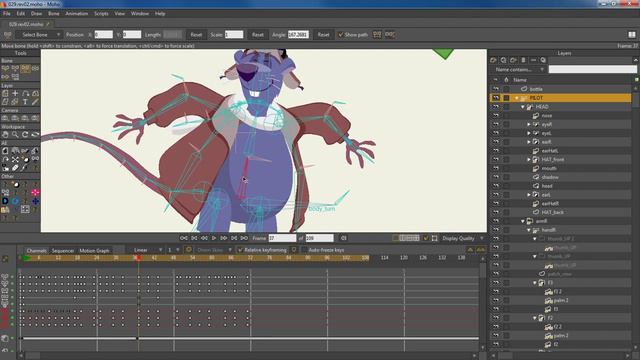Click the Play button below the canvas

click(213, 238)
